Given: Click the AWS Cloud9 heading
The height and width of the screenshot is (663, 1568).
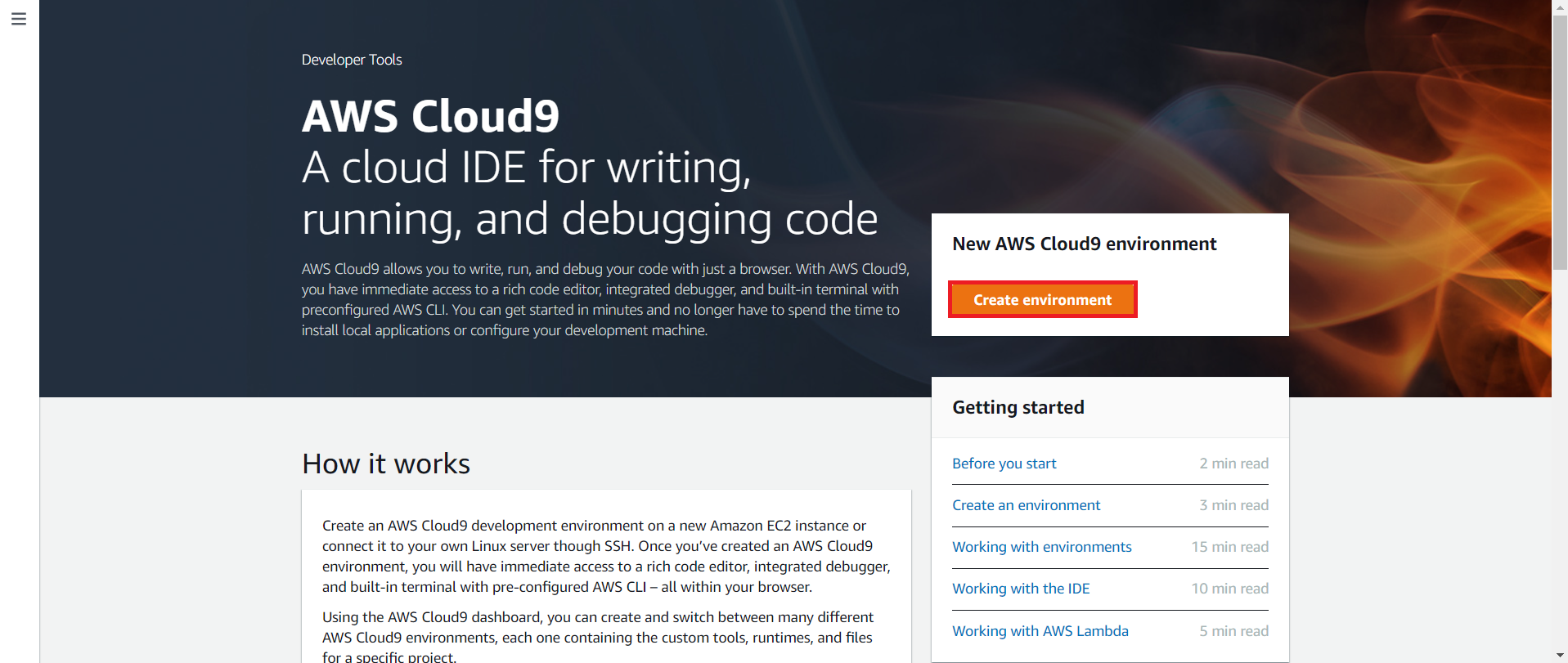Looking at the screenshot, I should coord(430,115).
